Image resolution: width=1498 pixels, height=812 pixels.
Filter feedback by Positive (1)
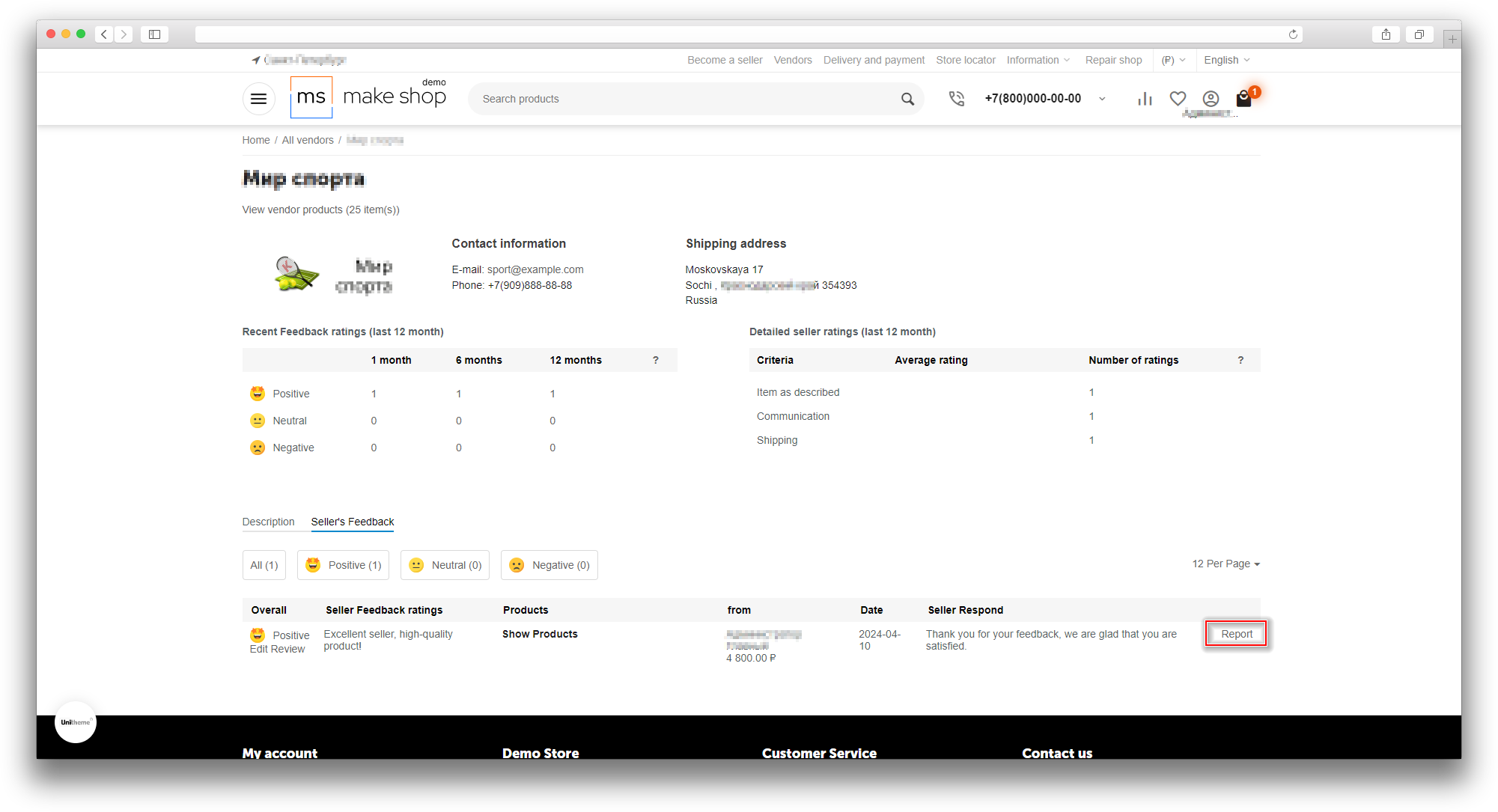pyautogui.click(x=344, y=565)
